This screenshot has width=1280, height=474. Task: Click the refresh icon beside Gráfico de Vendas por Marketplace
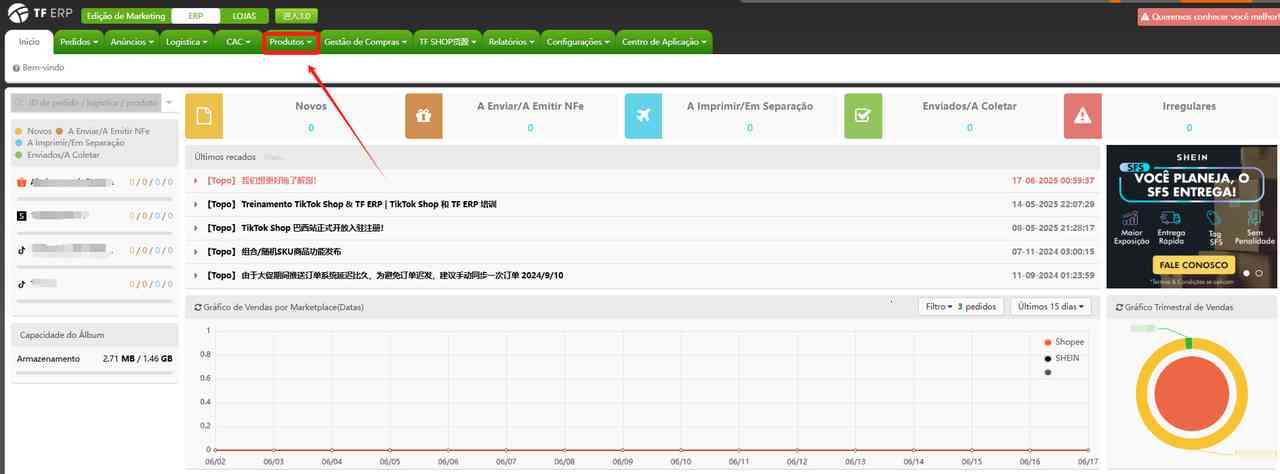pos(197,307)
